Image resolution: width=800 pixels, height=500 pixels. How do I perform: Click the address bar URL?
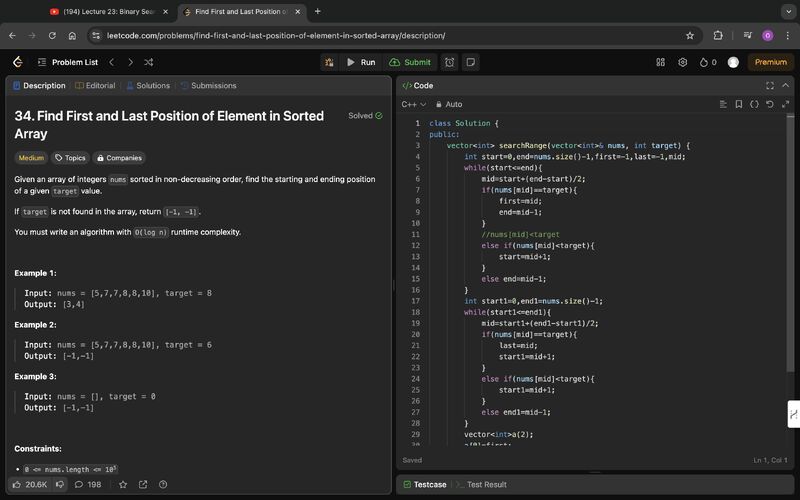(x=276, y=36)
